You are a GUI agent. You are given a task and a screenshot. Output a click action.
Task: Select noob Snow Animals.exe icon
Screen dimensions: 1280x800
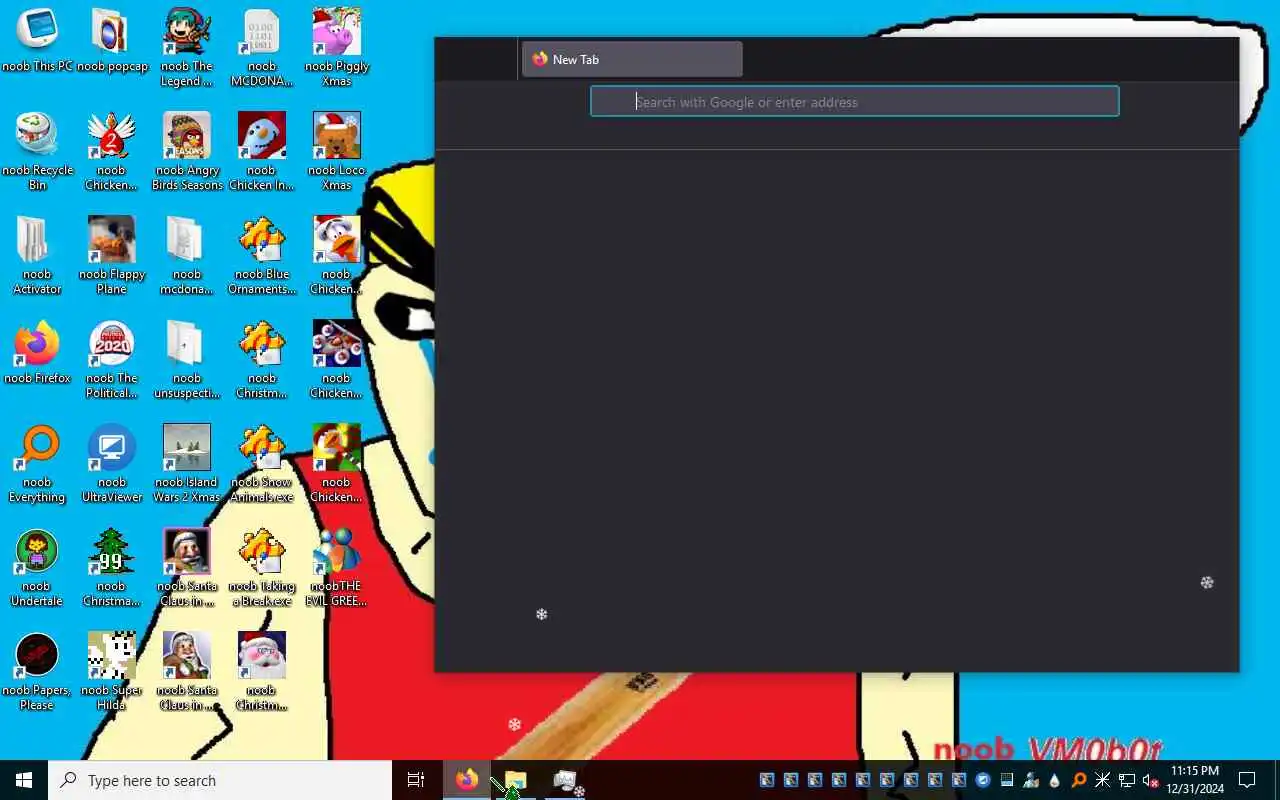click(262, 464)
